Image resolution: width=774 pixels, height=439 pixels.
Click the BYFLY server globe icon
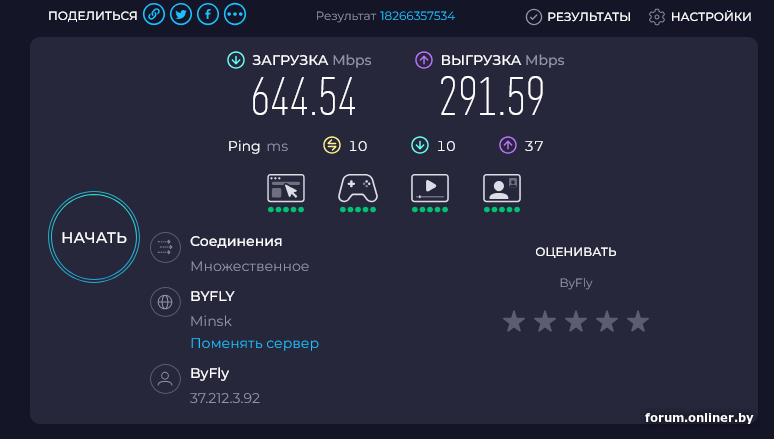tap(164, 302)
